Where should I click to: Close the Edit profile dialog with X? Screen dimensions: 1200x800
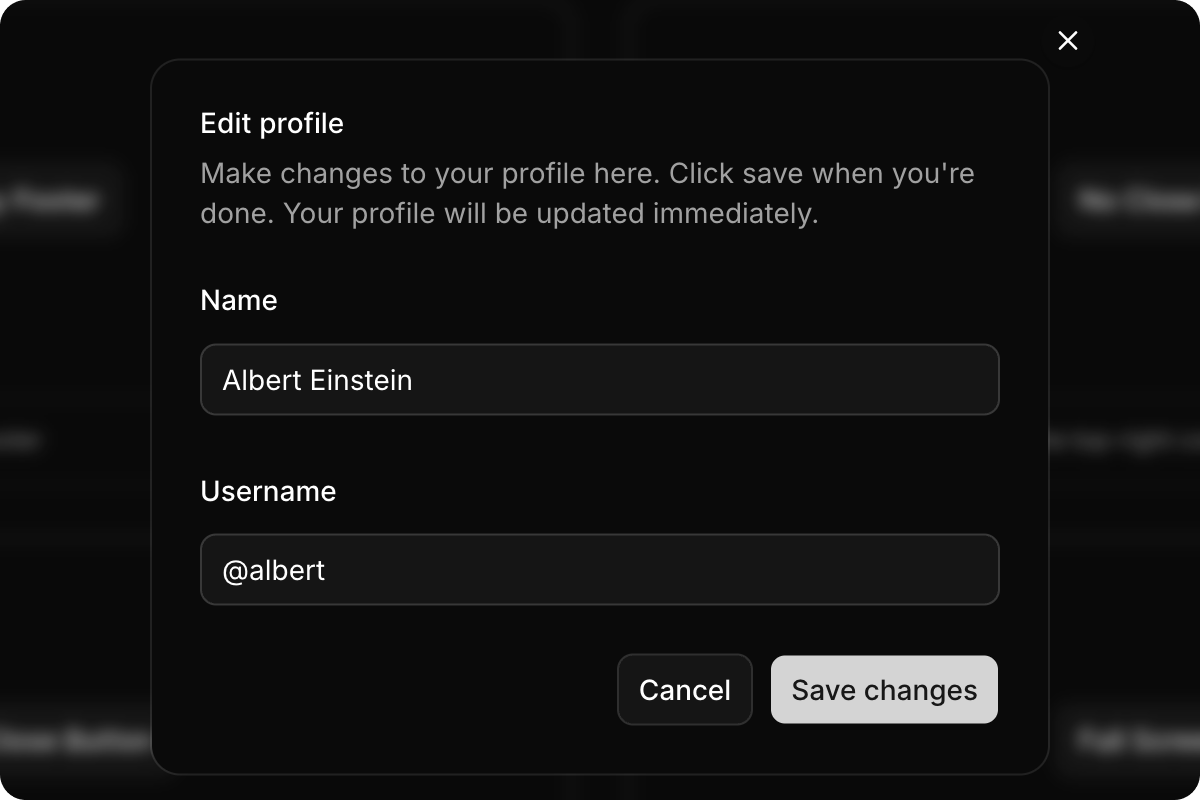[x=1068, y=41]
